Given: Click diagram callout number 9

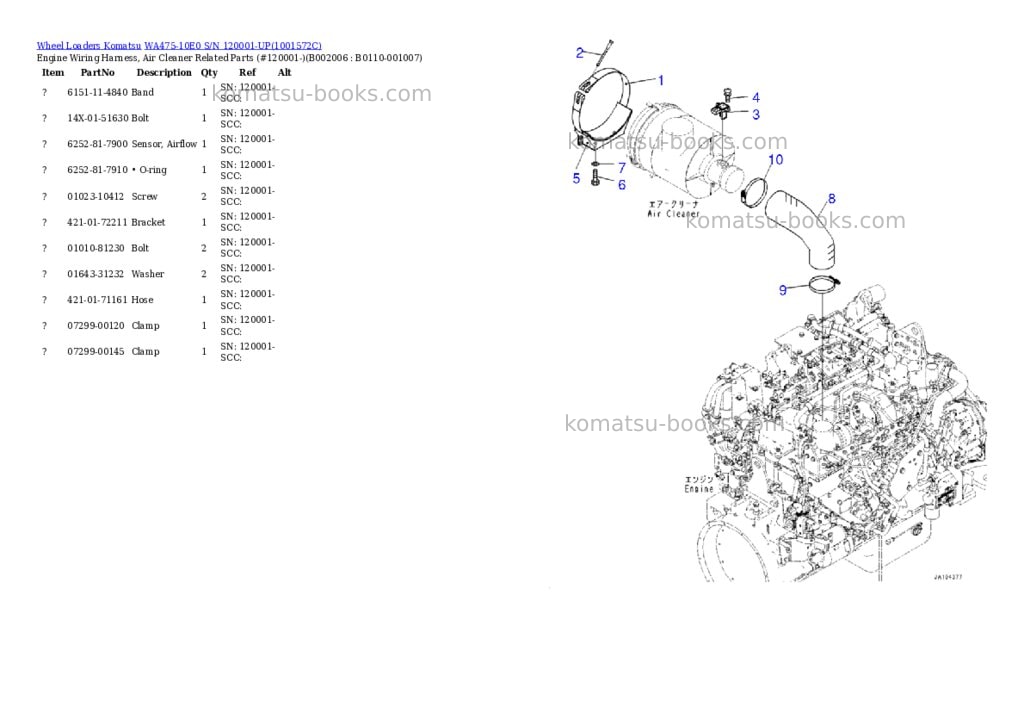Looking at the screenshot, I should point(783,290).
